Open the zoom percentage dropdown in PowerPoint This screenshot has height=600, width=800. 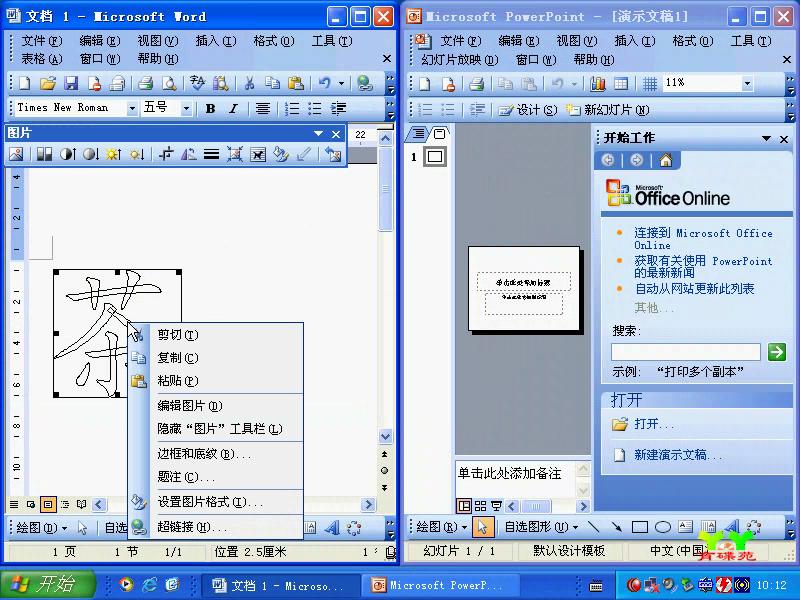pos(747,83)
